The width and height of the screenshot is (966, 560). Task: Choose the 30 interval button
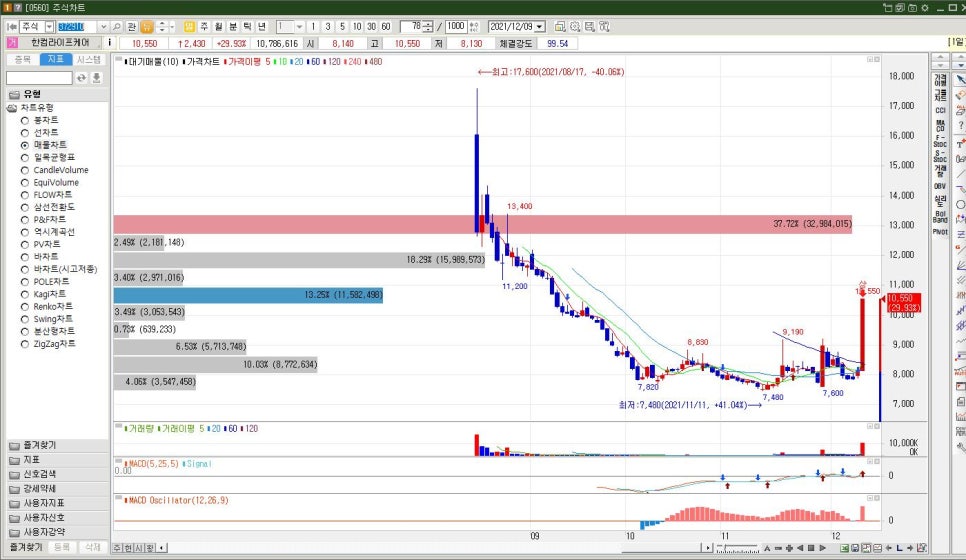[x=371, y=26]
